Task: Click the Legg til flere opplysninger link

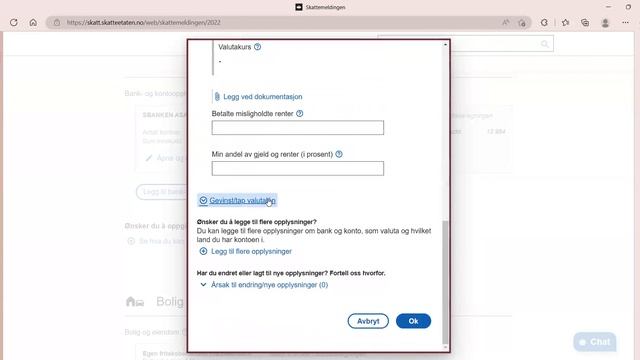Action: point(251,251)
